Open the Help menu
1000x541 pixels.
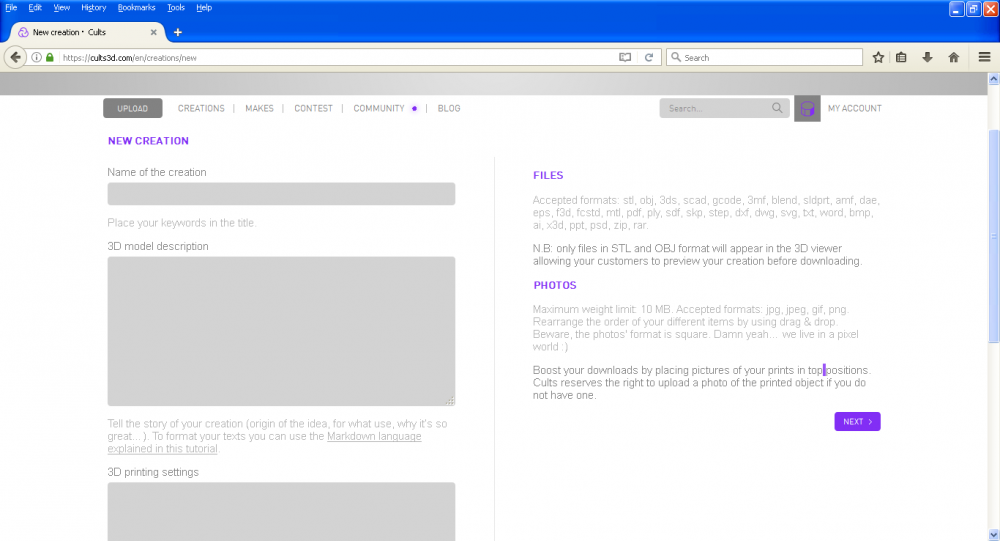(x=204, y=8)
